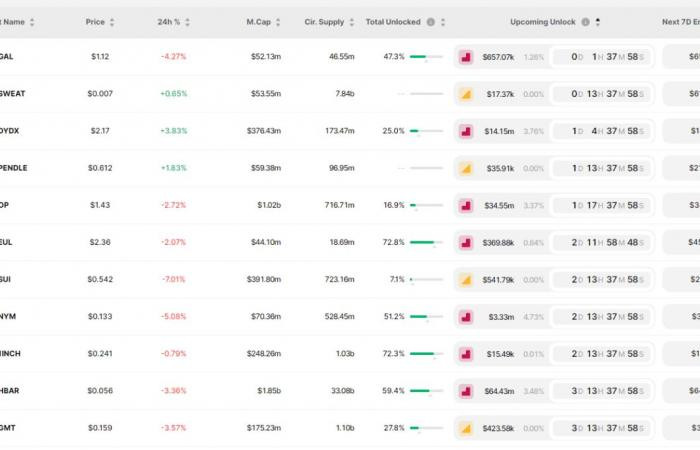Click the yellow unlock icon in SUI row

point(466,279)
